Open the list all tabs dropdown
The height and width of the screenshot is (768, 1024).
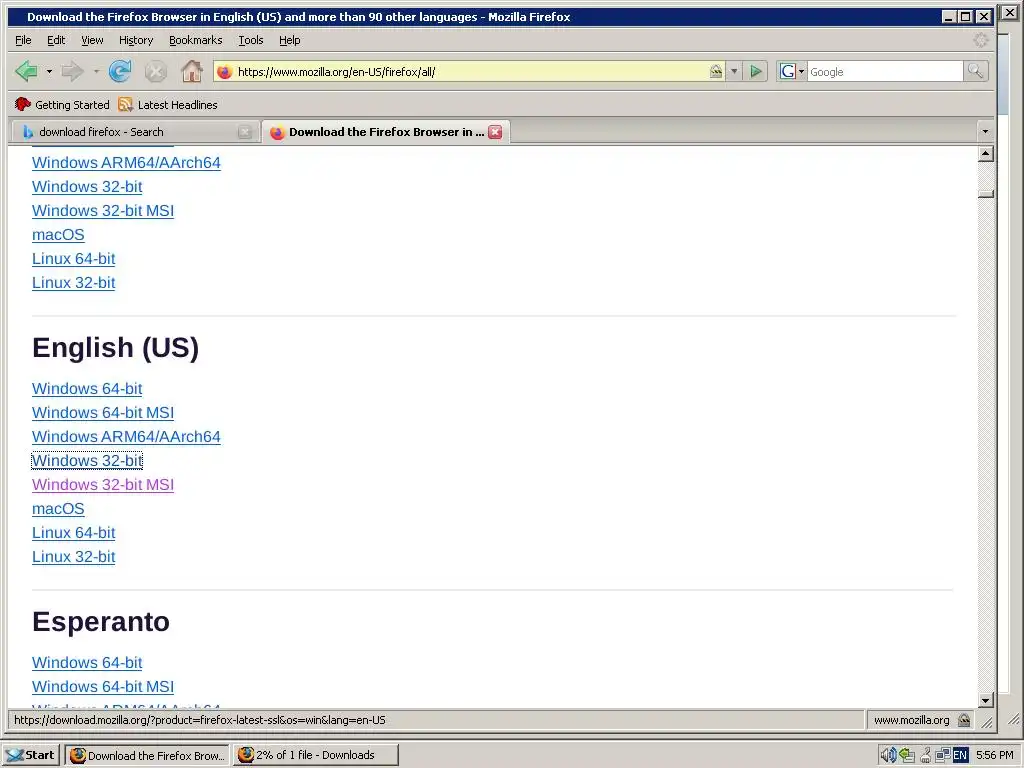point(985,132)
